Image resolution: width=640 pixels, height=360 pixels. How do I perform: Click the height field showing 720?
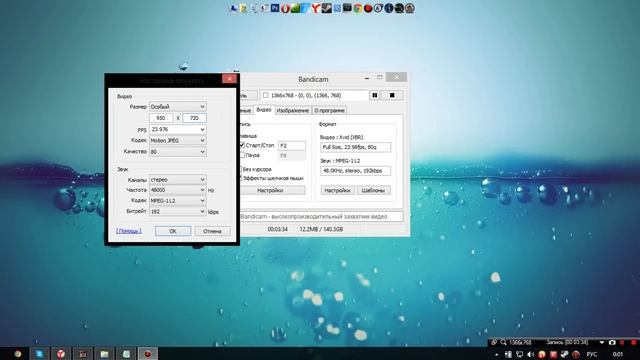194,118
